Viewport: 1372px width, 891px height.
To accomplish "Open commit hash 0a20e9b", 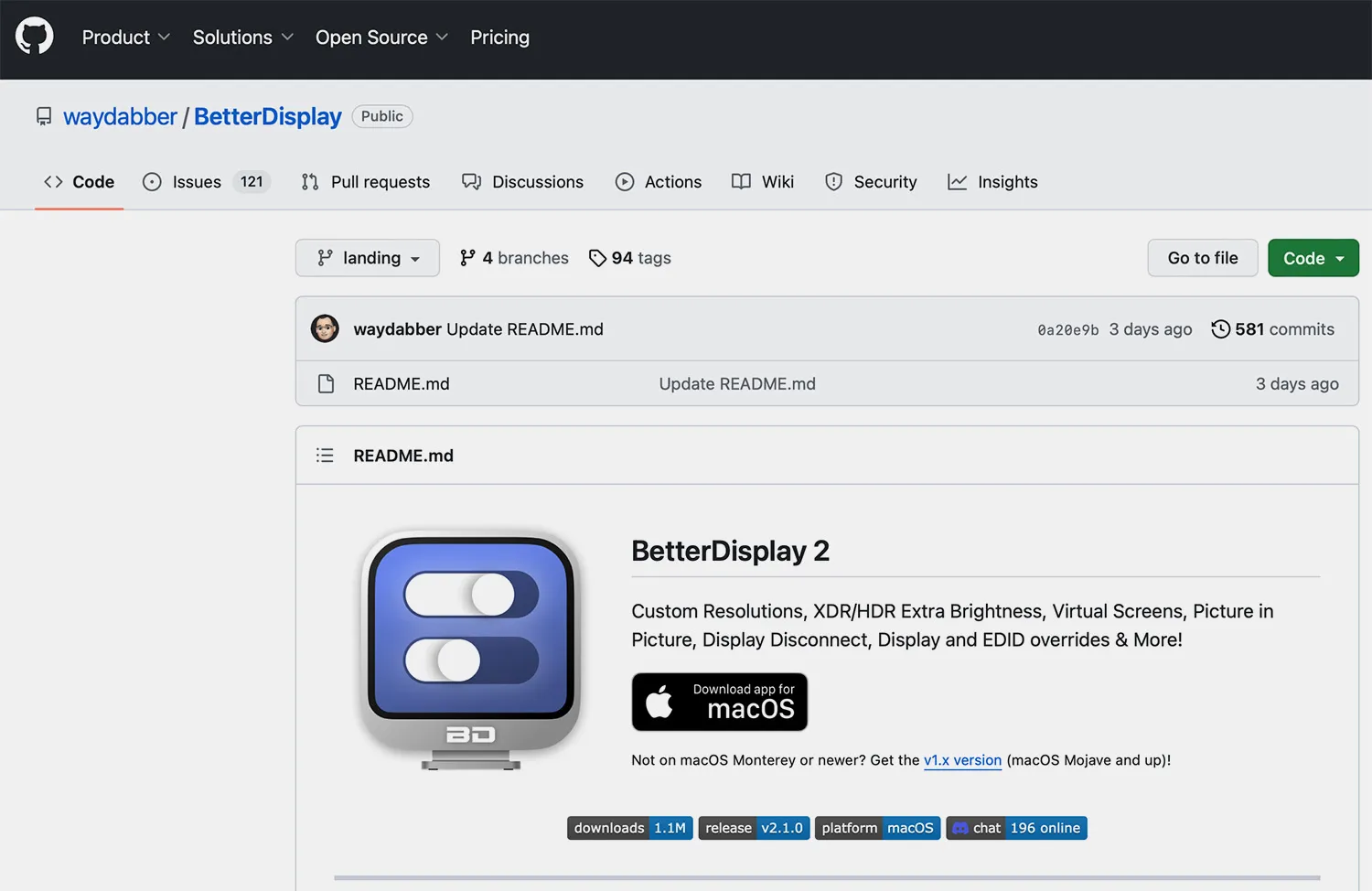I will (x=1068, y=330).
